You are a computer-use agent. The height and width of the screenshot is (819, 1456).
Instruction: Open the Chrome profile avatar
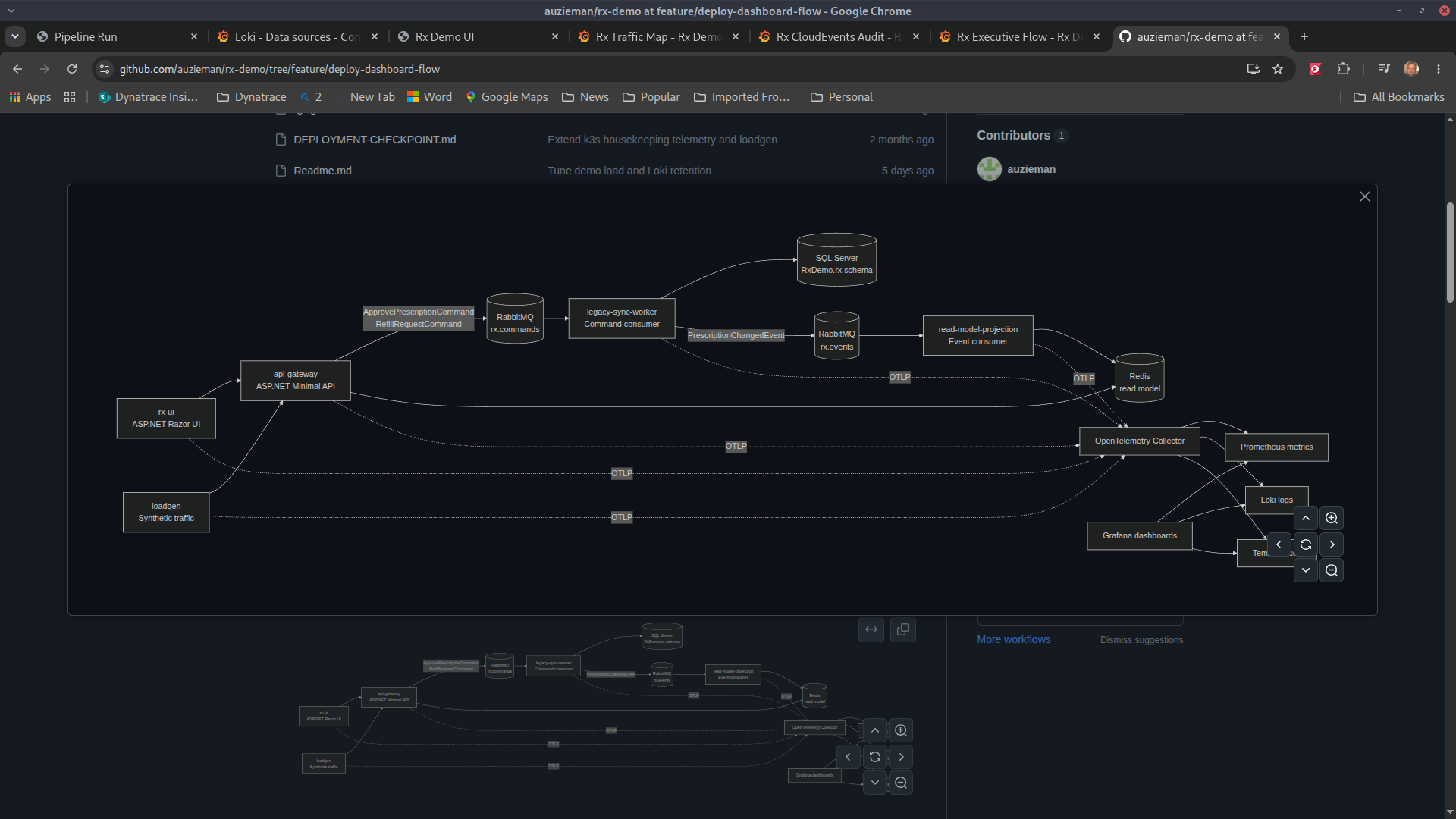(1411, 69)
